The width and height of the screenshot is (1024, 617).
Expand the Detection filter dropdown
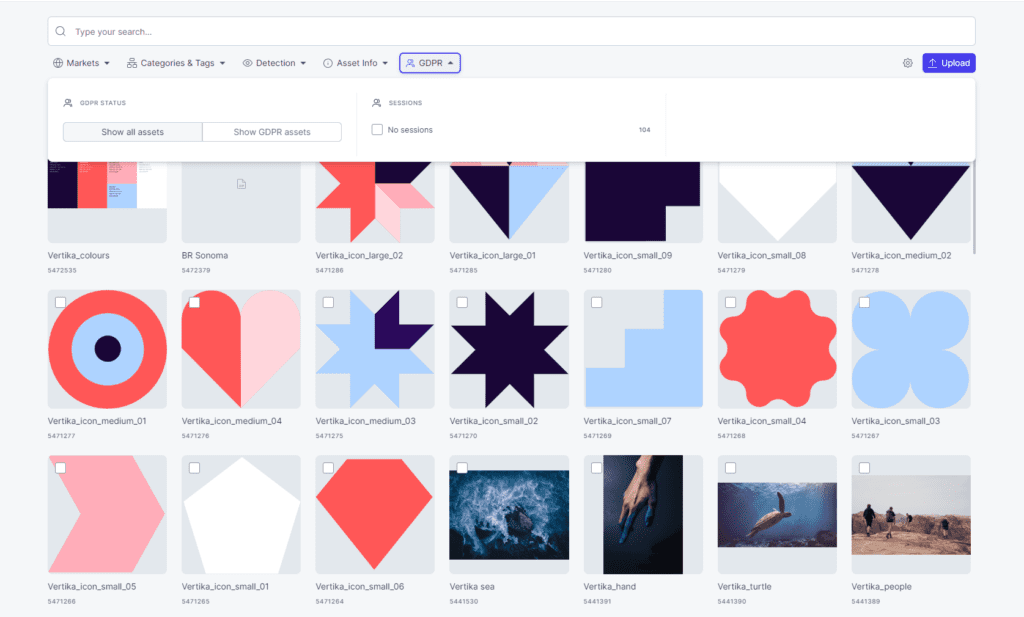(274, 63)
